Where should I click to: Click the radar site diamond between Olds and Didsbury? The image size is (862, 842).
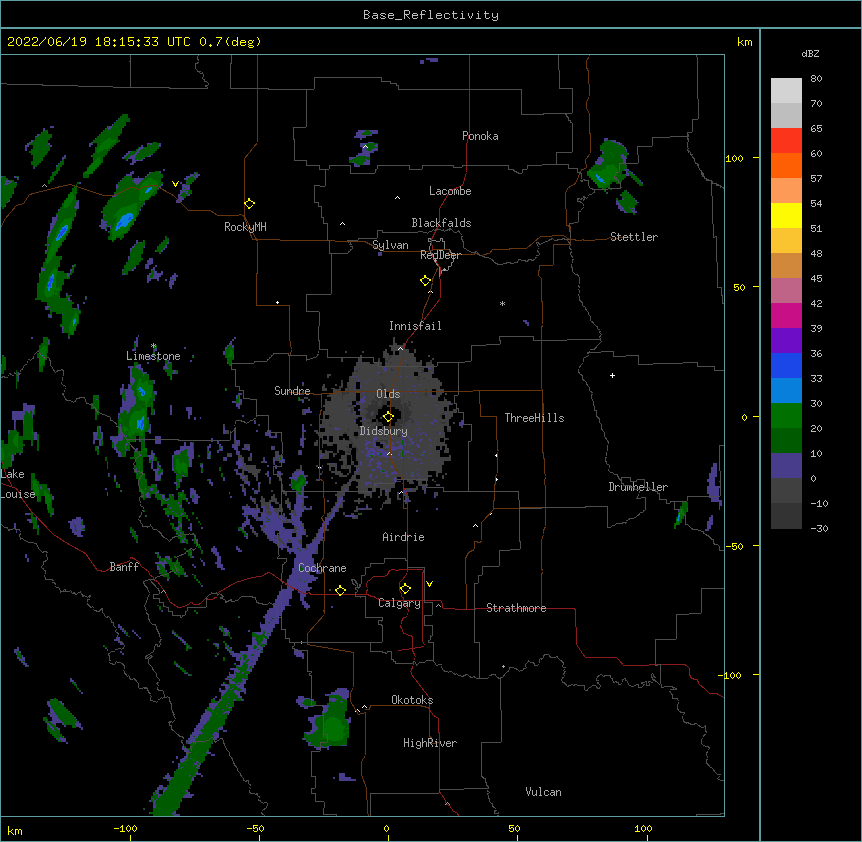pos(388,417)
